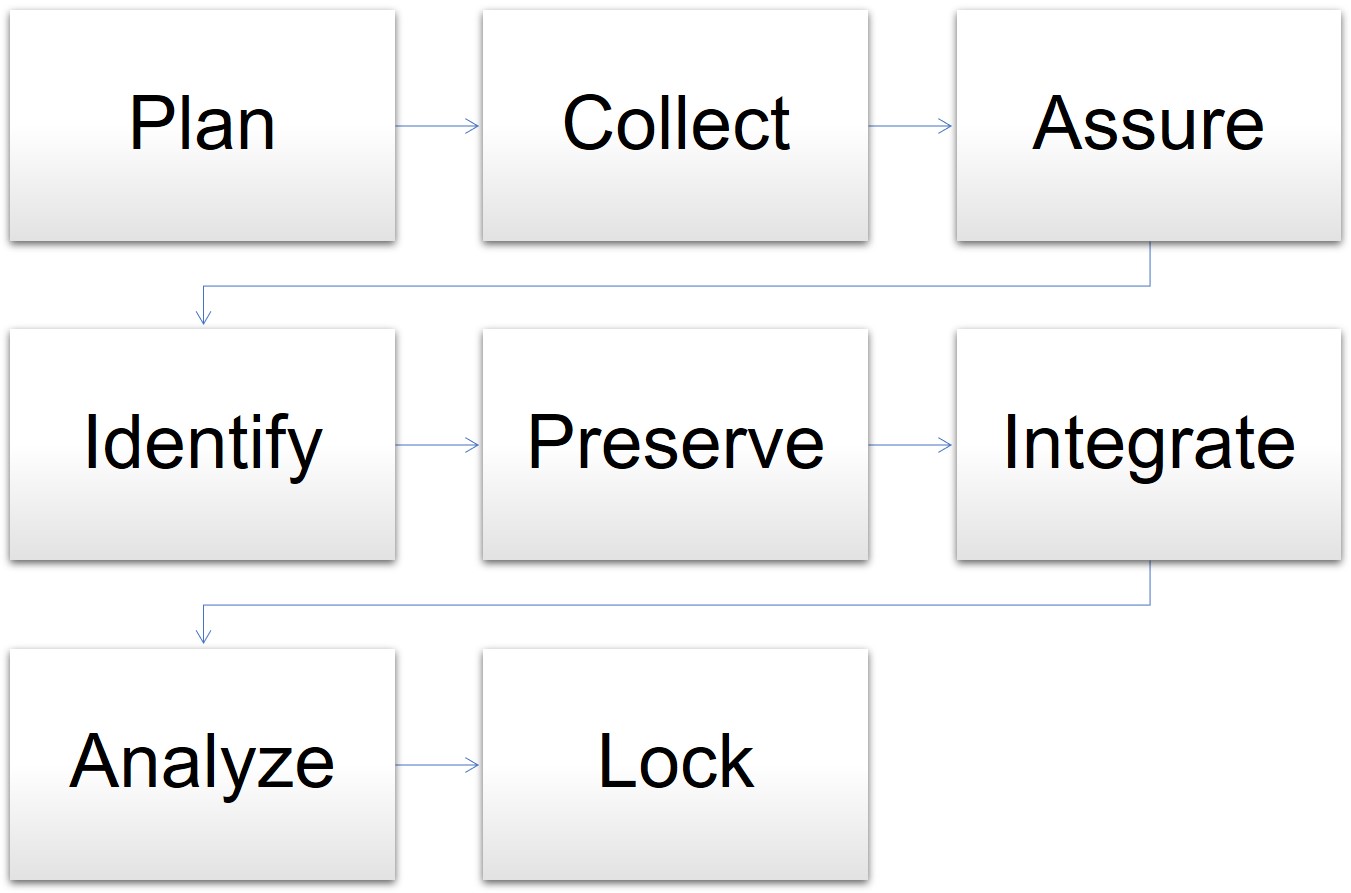Select arrow between Identify and Preserve
Image resolution: width=1351 pixels, height=893 pixels.
[438, 445]
